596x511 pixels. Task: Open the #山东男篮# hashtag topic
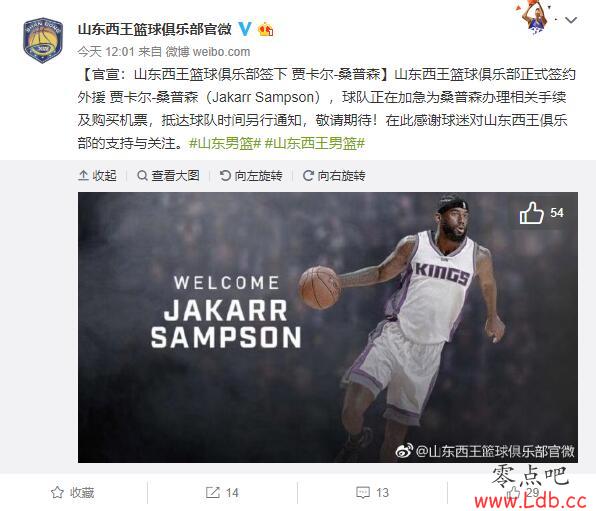coord(225,143)
